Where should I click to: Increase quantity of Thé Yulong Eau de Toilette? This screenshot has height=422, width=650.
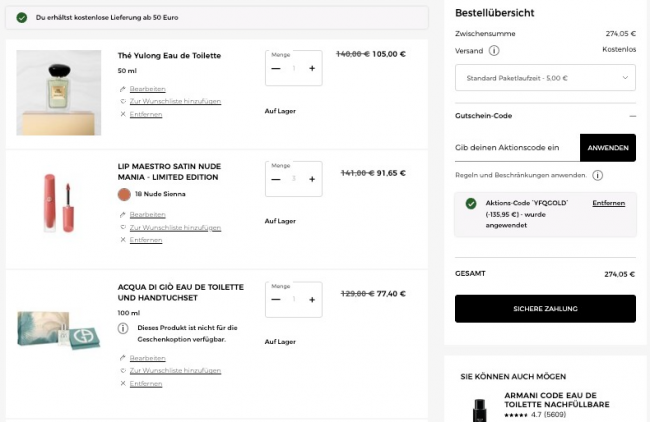click(312, 69)
